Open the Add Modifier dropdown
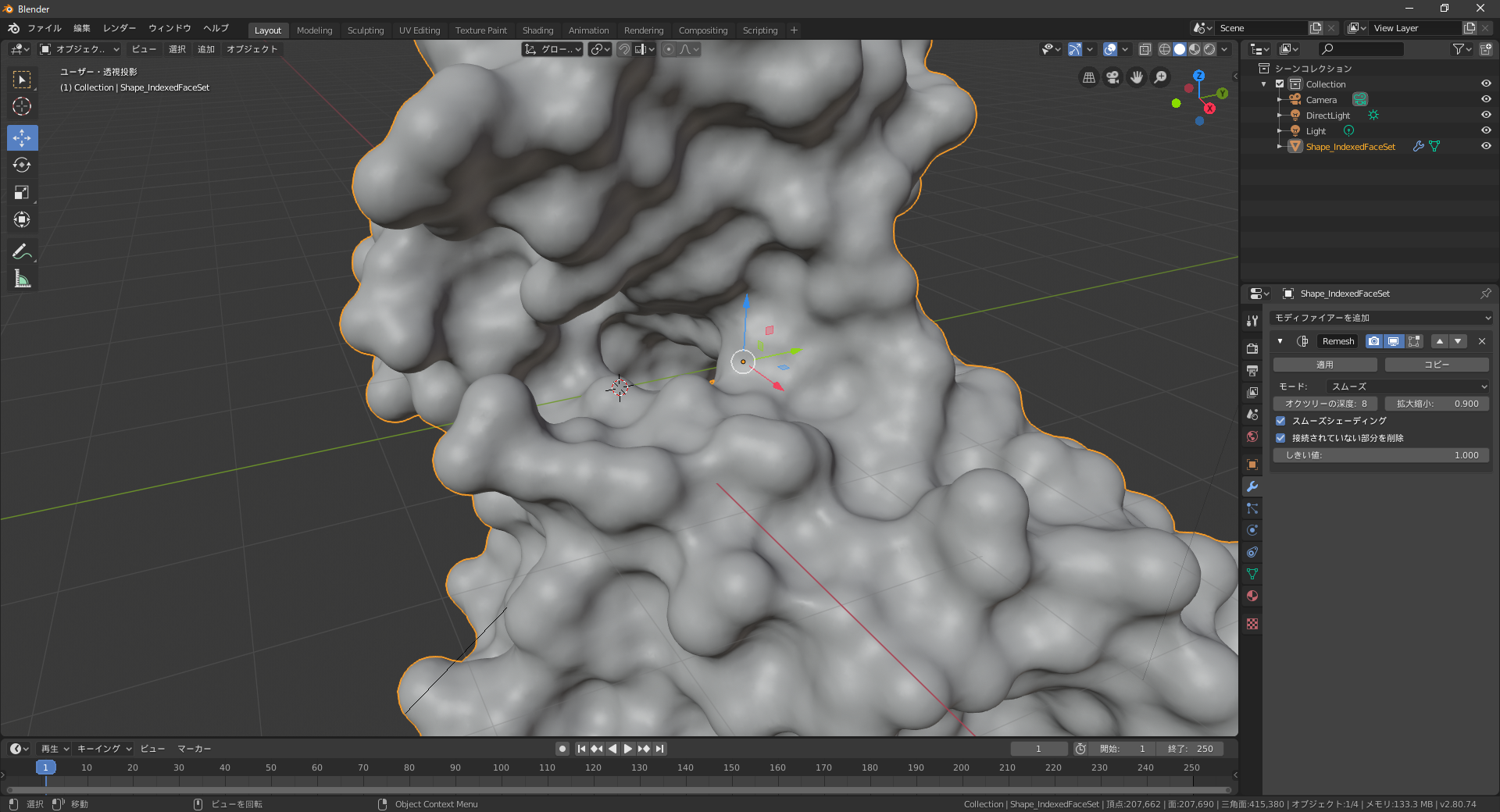Viewport: 1500px width, 812px height. tap(1381, 318)
